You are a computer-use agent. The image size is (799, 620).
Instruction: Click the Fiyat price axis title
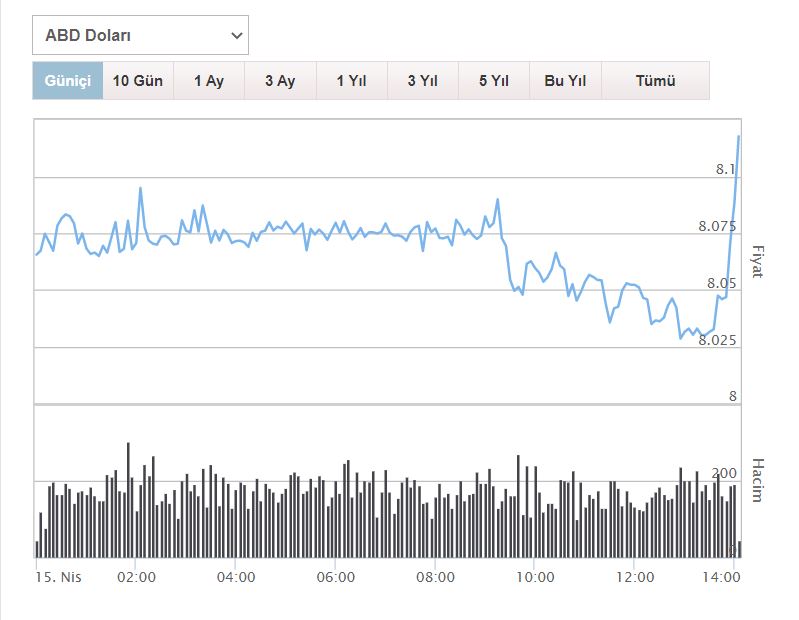click(x=757, y=260)
